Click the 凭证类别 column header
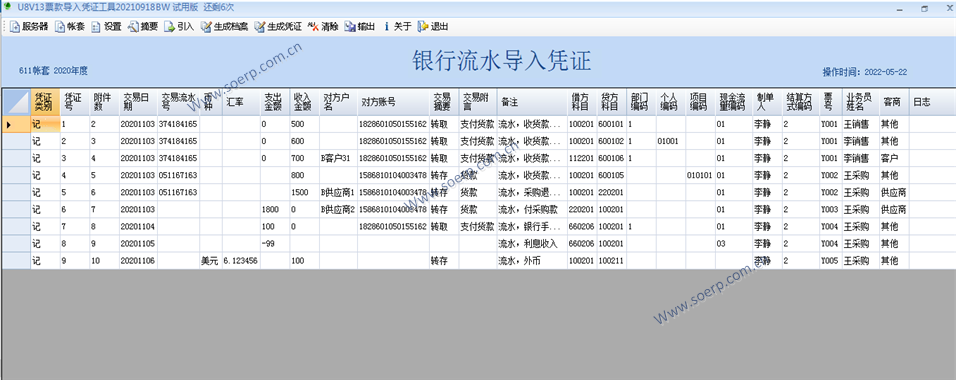 [x=45, y=102]
